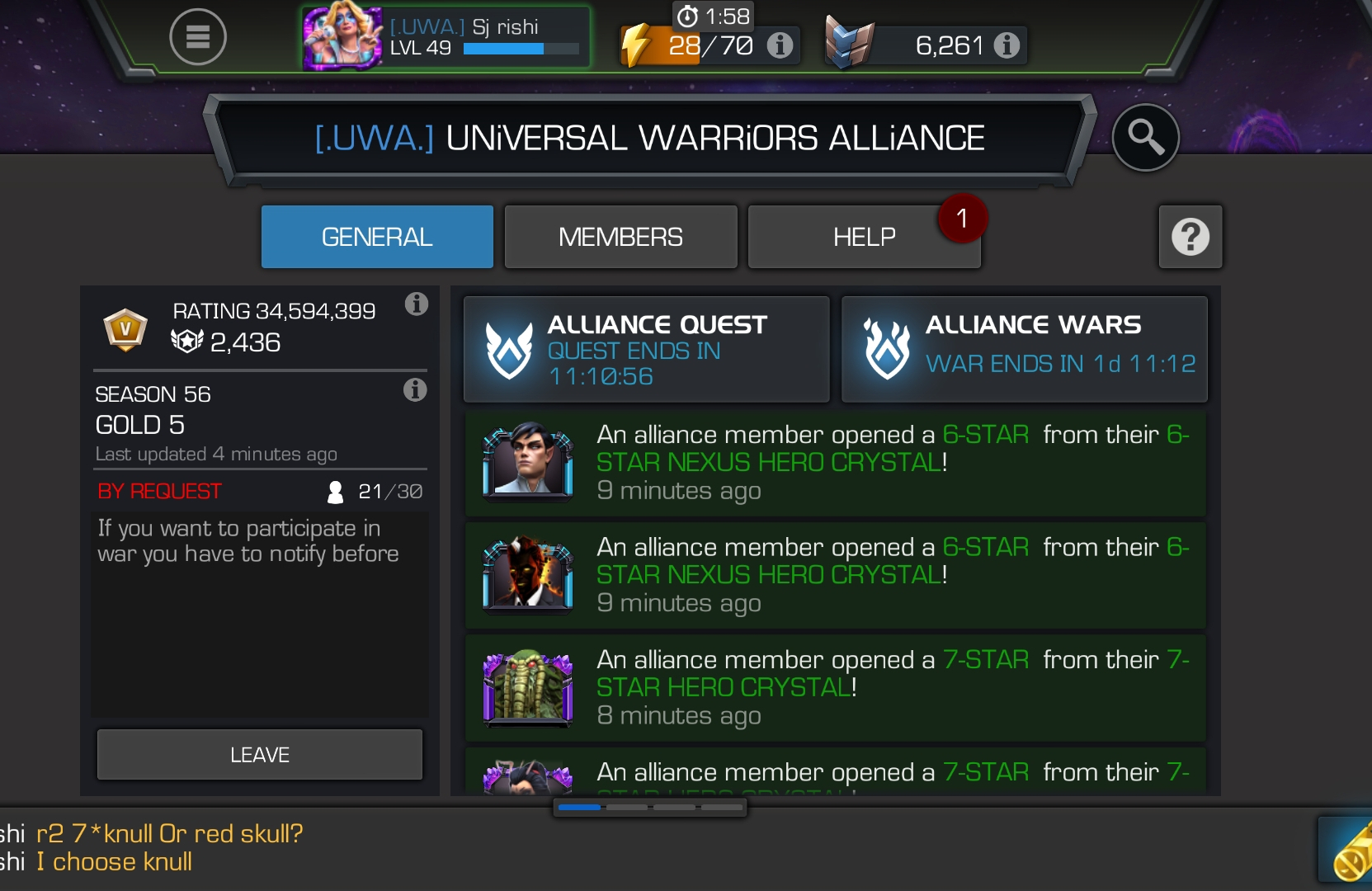Open the Alliance Quest panel
The image size is (1372, 891).
(646, 350)
